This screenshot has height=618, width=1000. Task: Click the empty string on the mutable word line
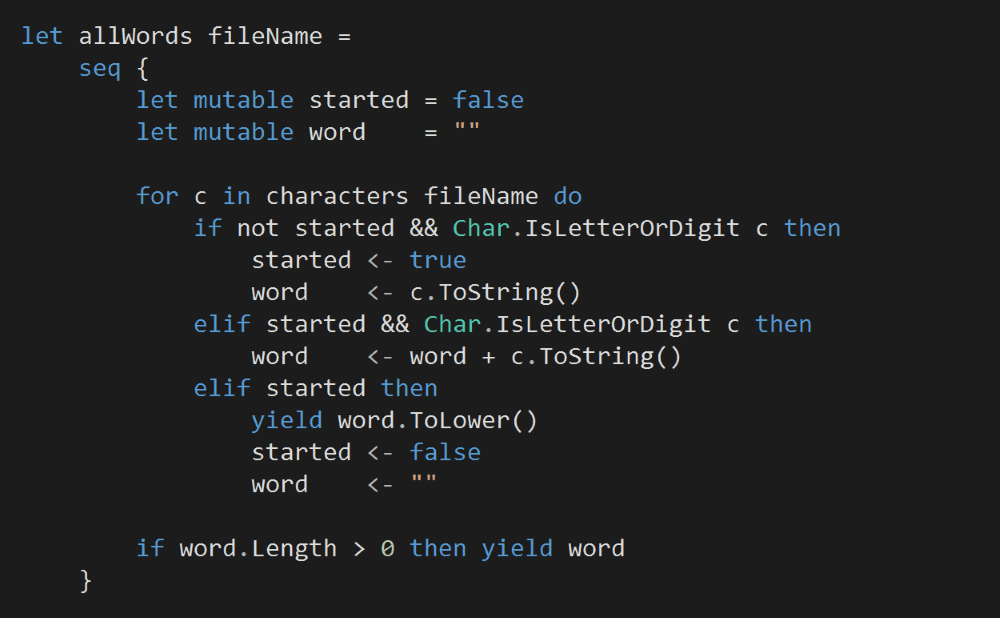467,132
